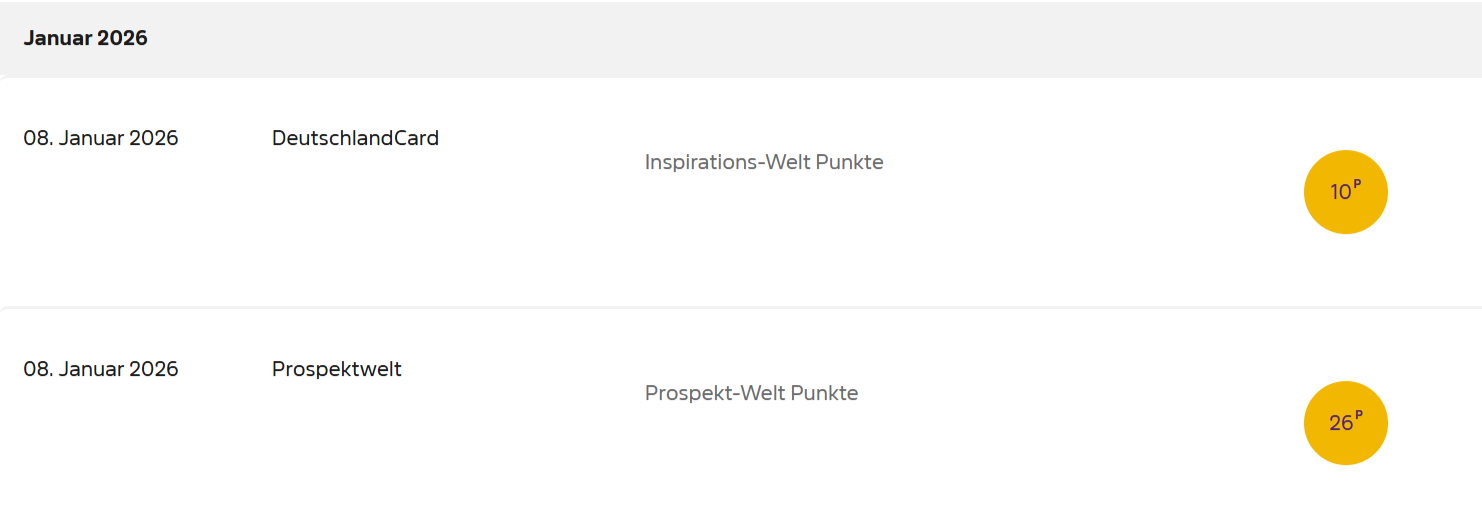The height and width of the screenshot is (523, 1482).
Task: Click the divider between the two entries
Action: (x=740, y=308)
